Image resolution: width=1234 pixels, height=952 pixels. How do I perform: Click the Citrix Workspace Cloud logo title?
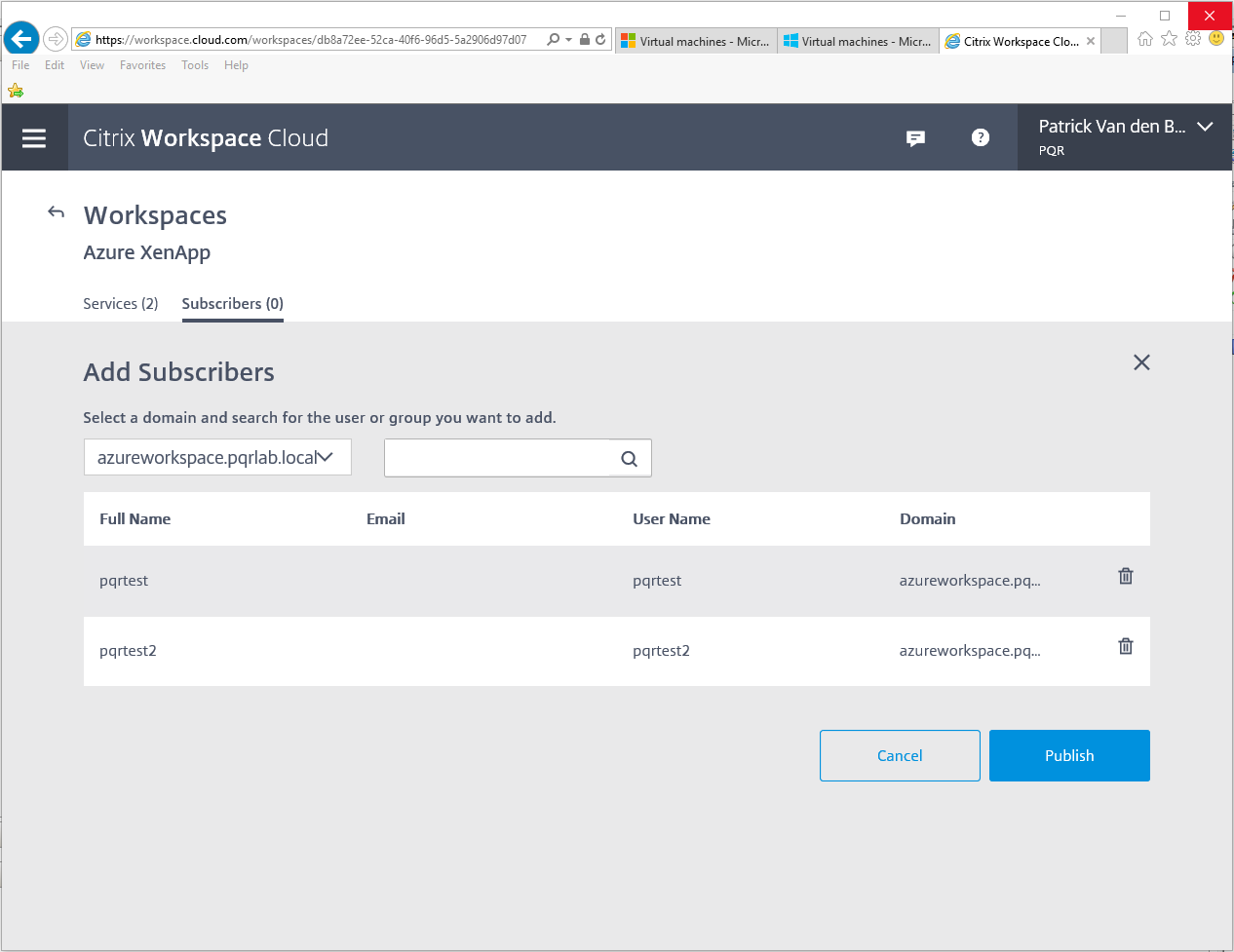coord(206,137)
